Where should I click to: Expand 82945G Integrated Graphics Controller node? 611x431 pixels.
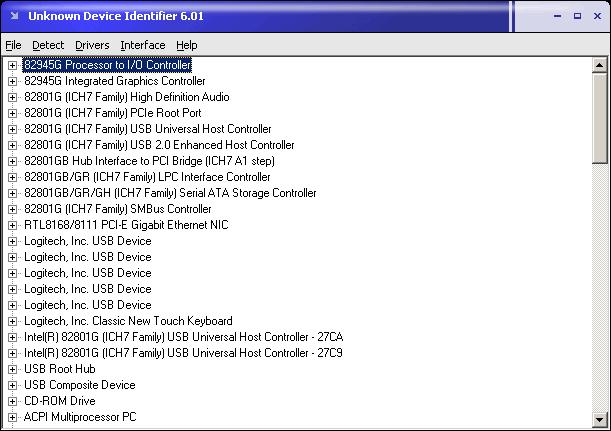click(x=12, y=81)
